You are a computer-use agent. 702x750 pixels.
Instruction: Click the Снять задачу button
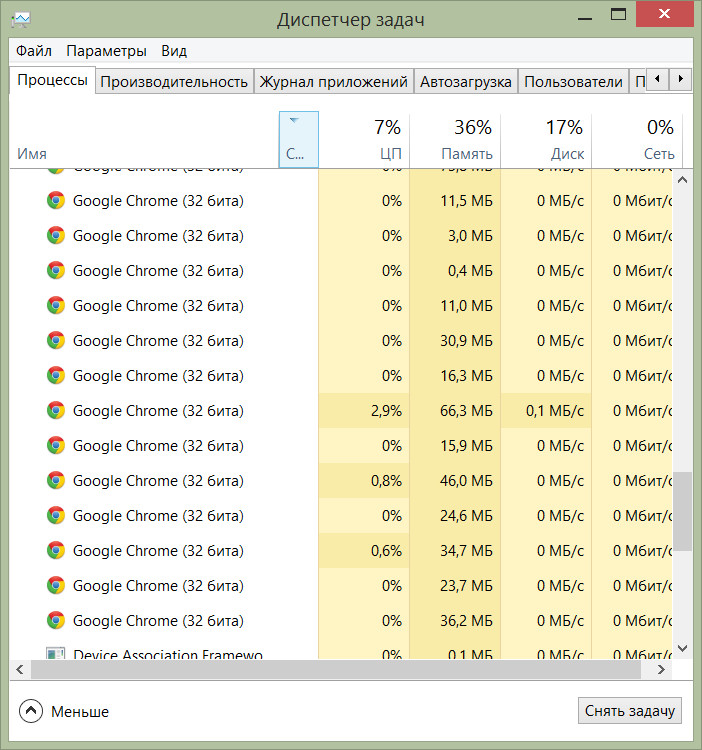pyautogui.click(x=630, y=711)
